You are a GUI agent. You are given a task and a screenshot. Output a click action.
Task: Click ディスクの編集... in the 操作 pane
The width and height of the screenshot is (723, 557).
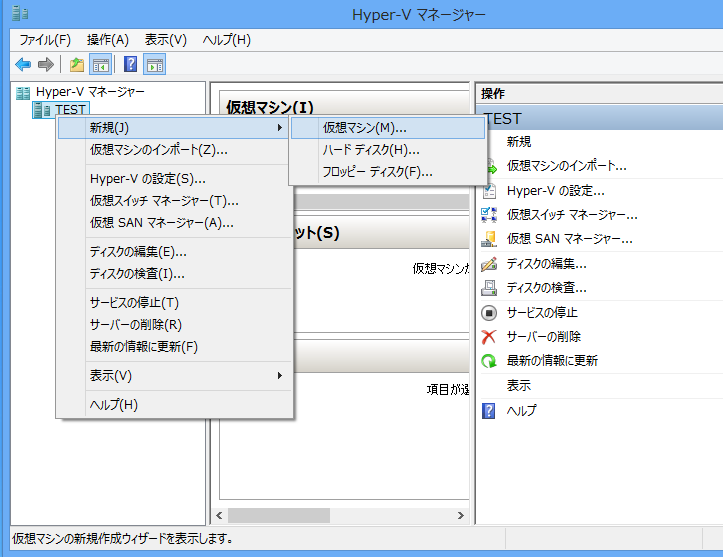(546, 264)
